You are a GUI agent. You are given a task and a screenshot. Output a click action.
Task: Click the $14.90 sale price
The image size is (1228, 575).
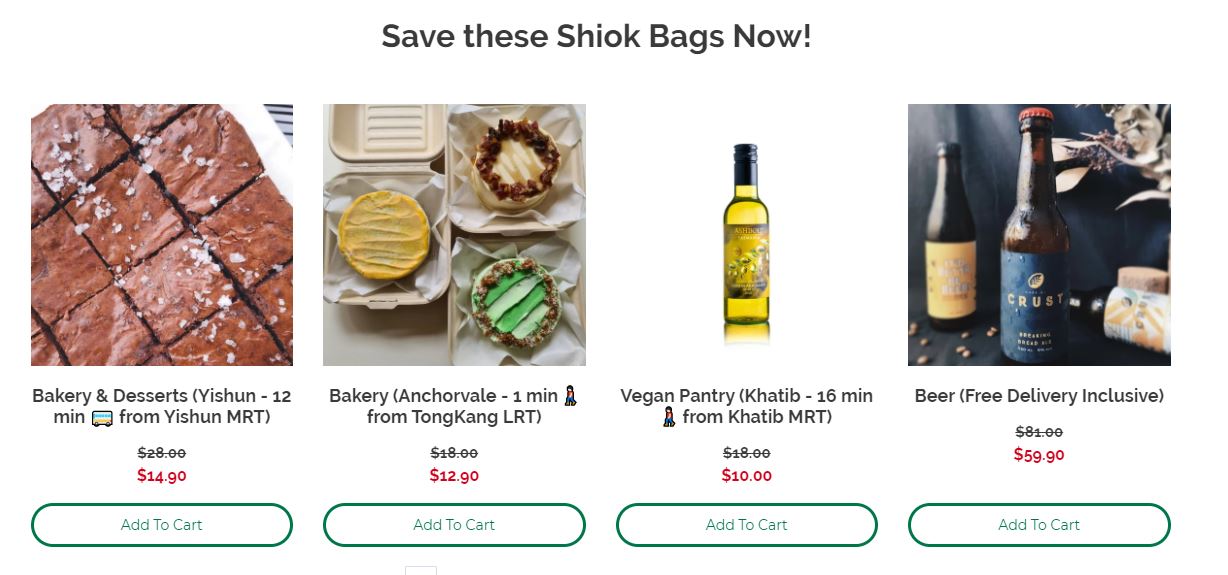(x=162, y=476)
